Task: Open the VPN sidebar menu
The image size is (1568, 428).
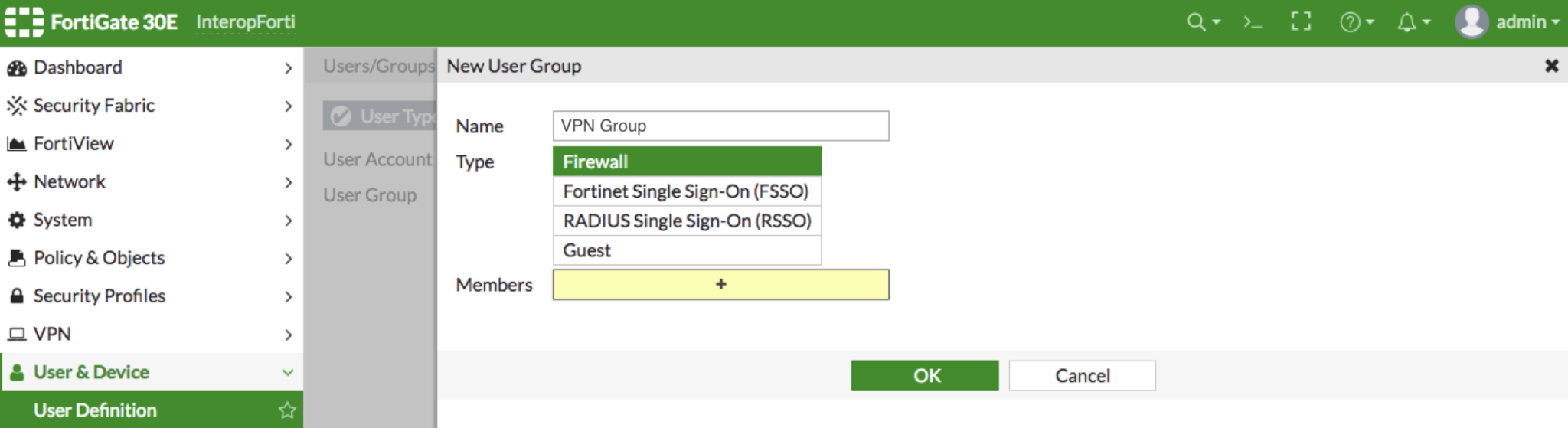Action: pyautogui.click(x=52, y=335)
